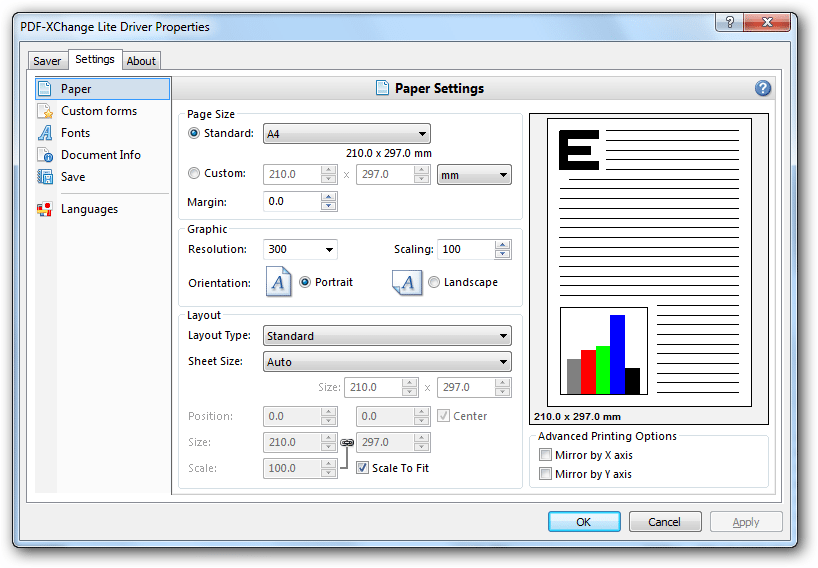This screenshot has height=568, width=818.
Task: Open the Layout Type dropdown
Action: [387, 336]
